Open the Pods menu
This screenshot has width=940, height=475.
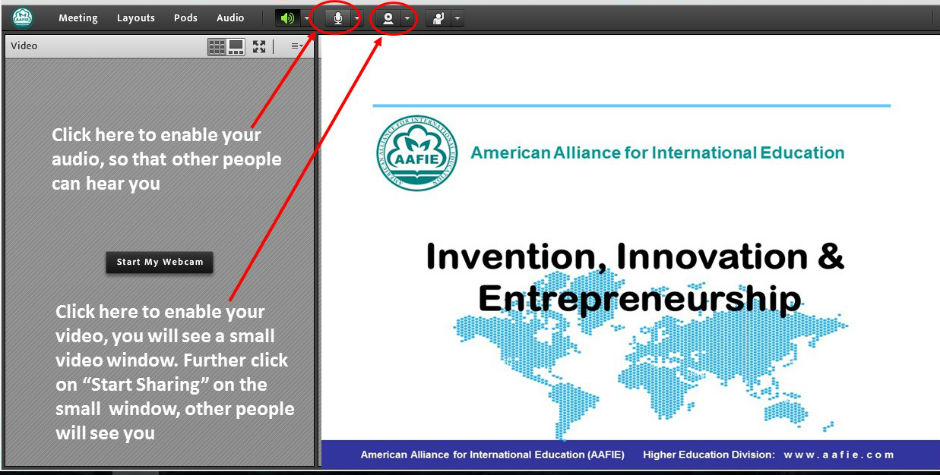186,18
